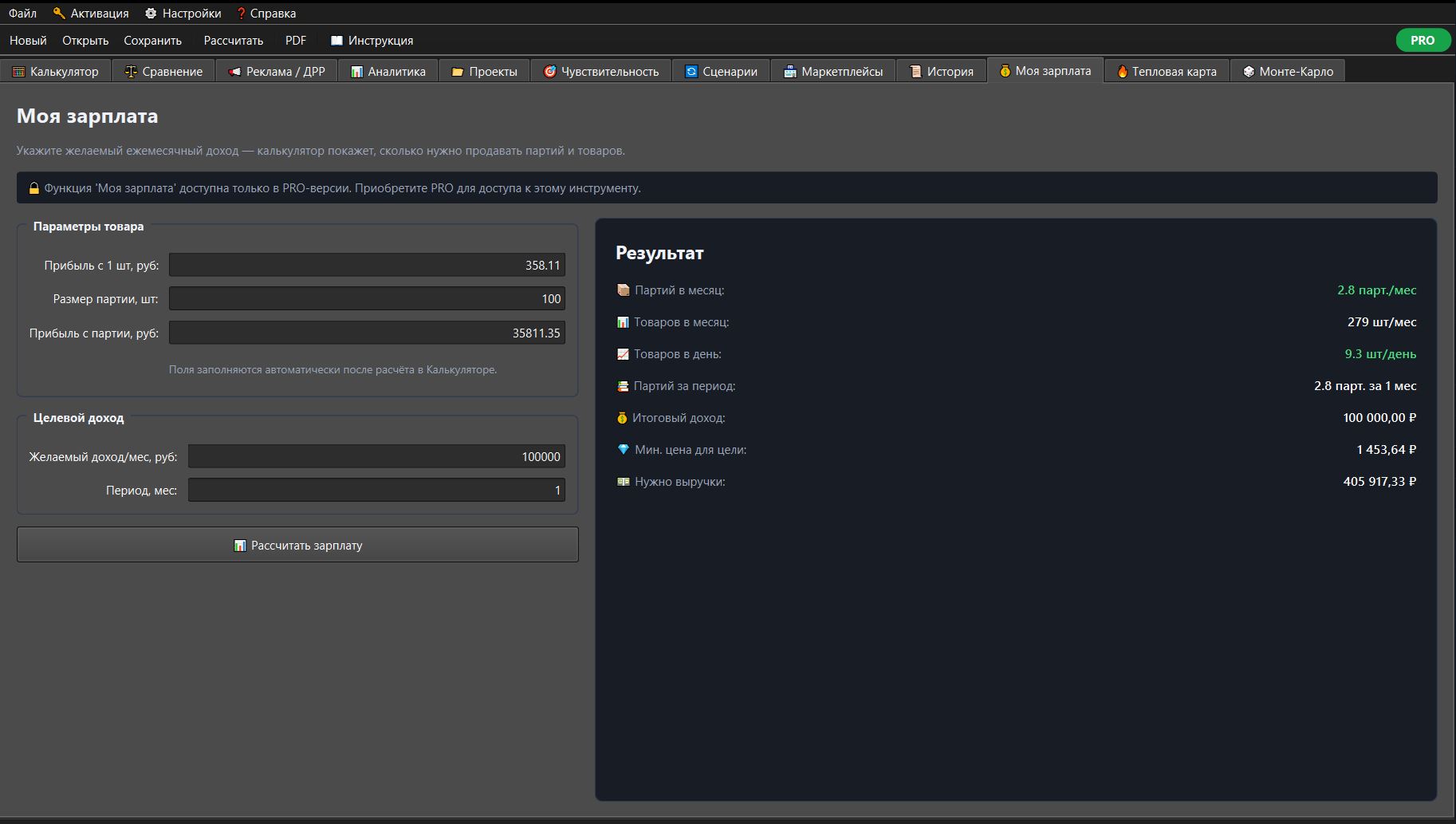This screenshot has height=824, width=1456.
Task: Open the История tab
Action: pyautogui.click(x=942, y=71)
